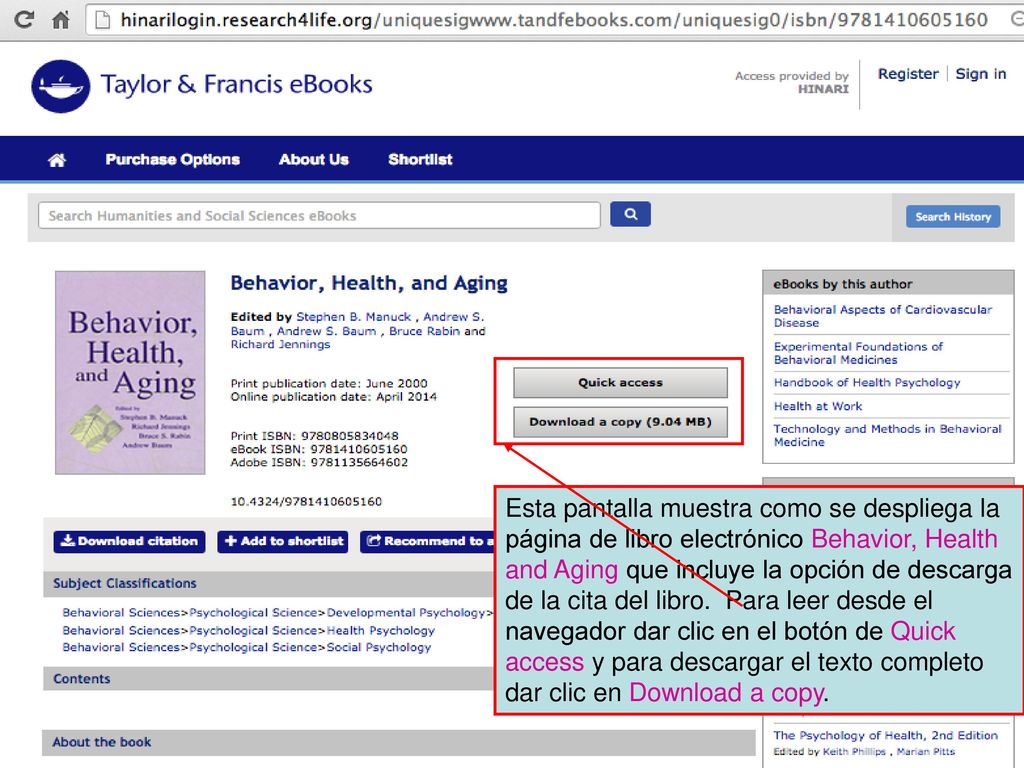Screen dimensions: 1024x768
Task: Open Handbook of Health Psychology link
Action: (x=867, y=383)
